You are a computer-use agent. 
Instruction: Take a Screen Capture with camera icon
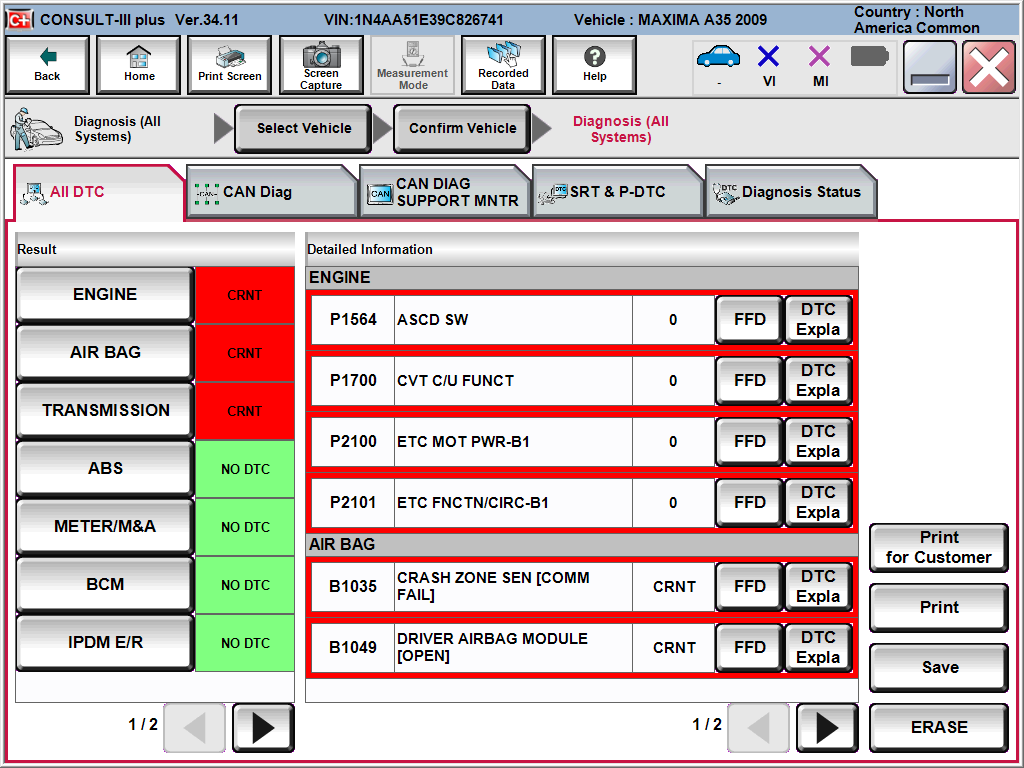point(321,65)
